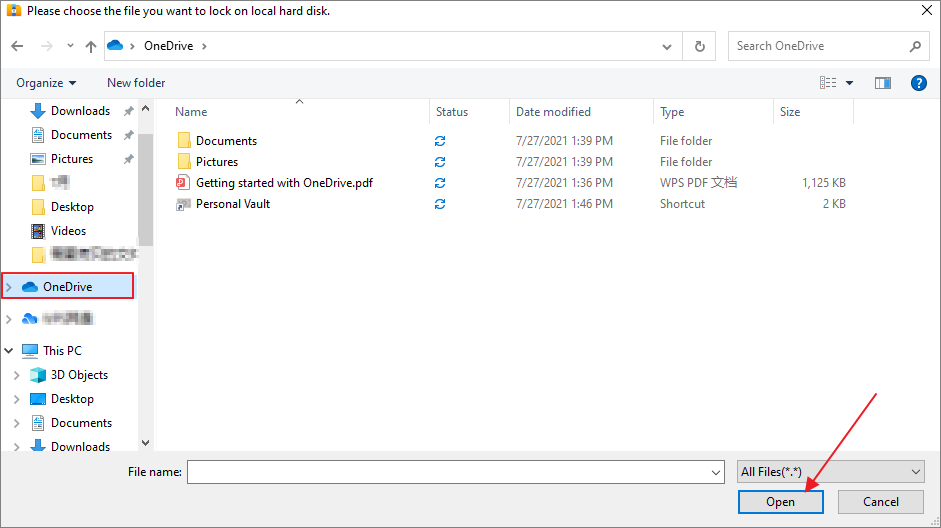
Task: Open the view options dropdown arrow
Action: (x=849, y=83)
